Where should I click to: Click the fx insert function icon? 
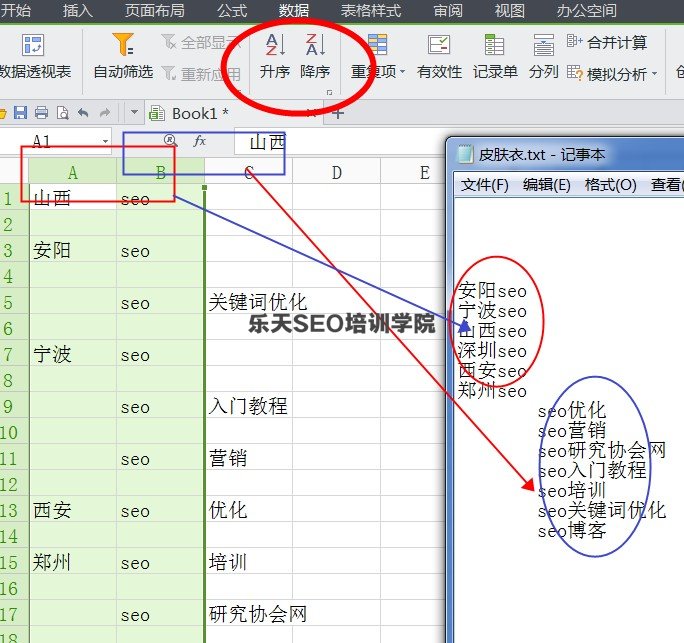(x=200, y=140)
